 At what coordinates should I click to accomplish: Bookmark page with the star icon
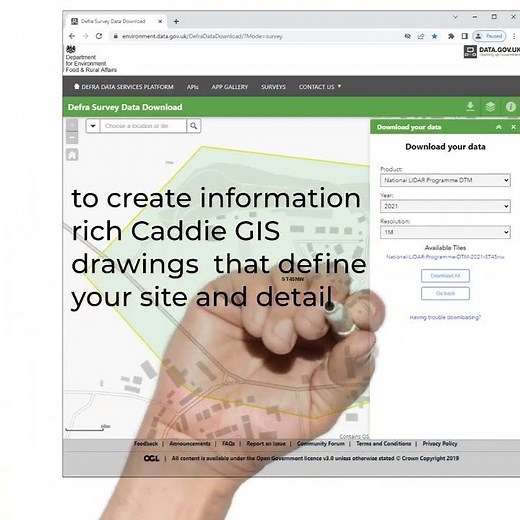coord(434,36)
